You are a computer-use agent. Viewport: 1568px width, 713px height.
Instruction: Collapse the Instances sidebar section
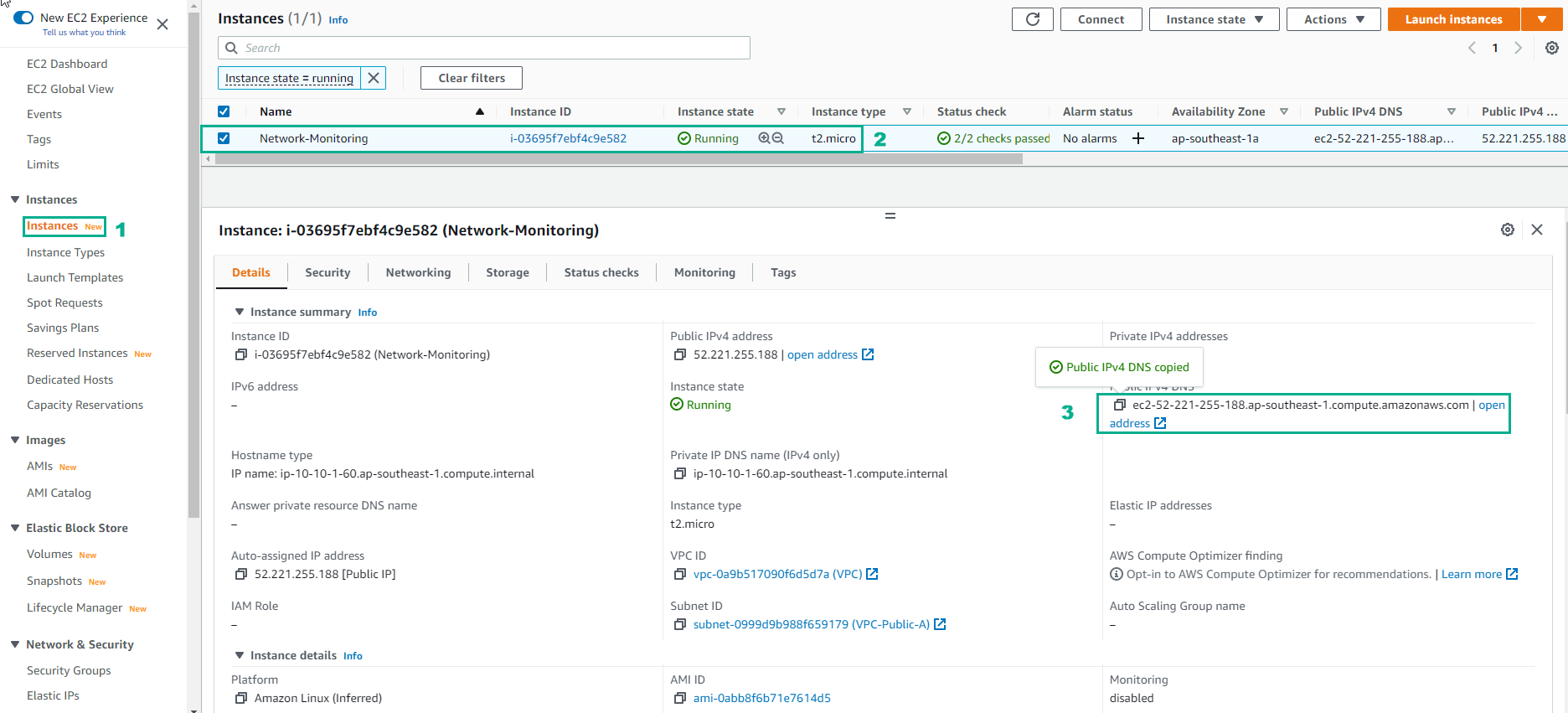15,199
